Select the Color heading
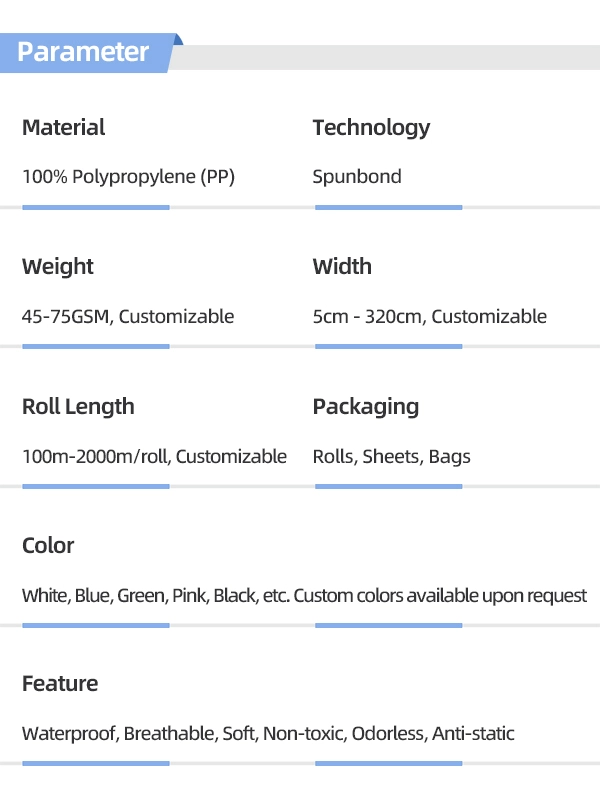The image size is (600, 800). tap(48, 545)
